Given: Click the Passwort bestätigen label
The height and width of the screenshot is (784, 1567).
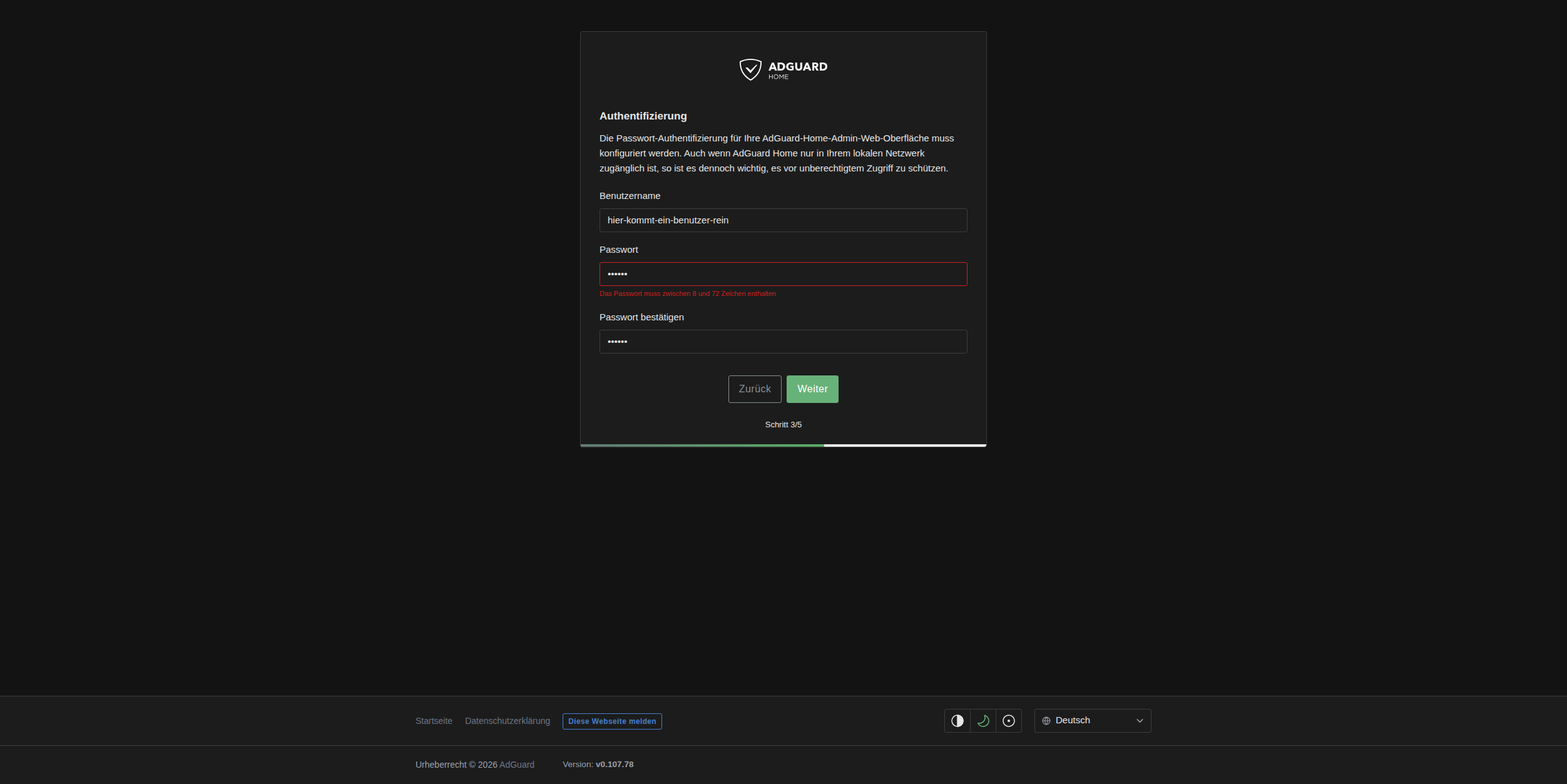Looking at the screenshot, I should (x=641, y=317).
